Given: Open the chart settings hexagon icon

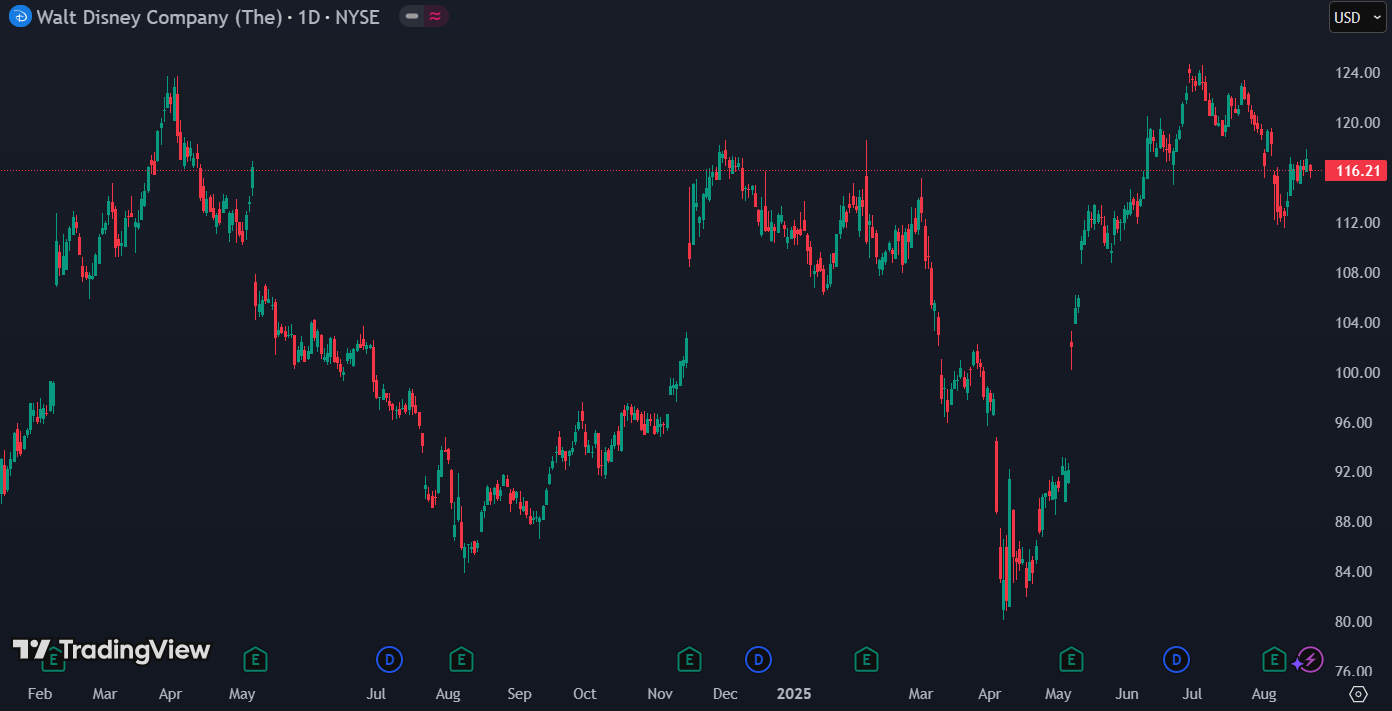Looking at the screenshot, I should pos(1358,694).
